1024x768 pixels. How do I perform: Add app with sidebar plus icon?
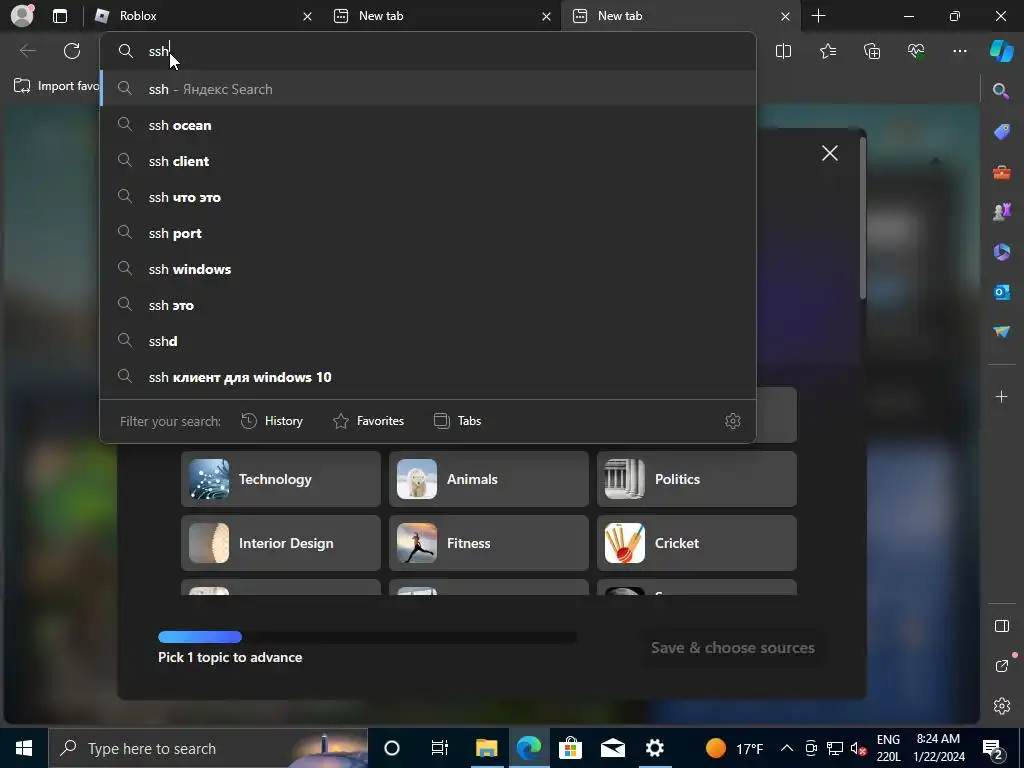1001,396
